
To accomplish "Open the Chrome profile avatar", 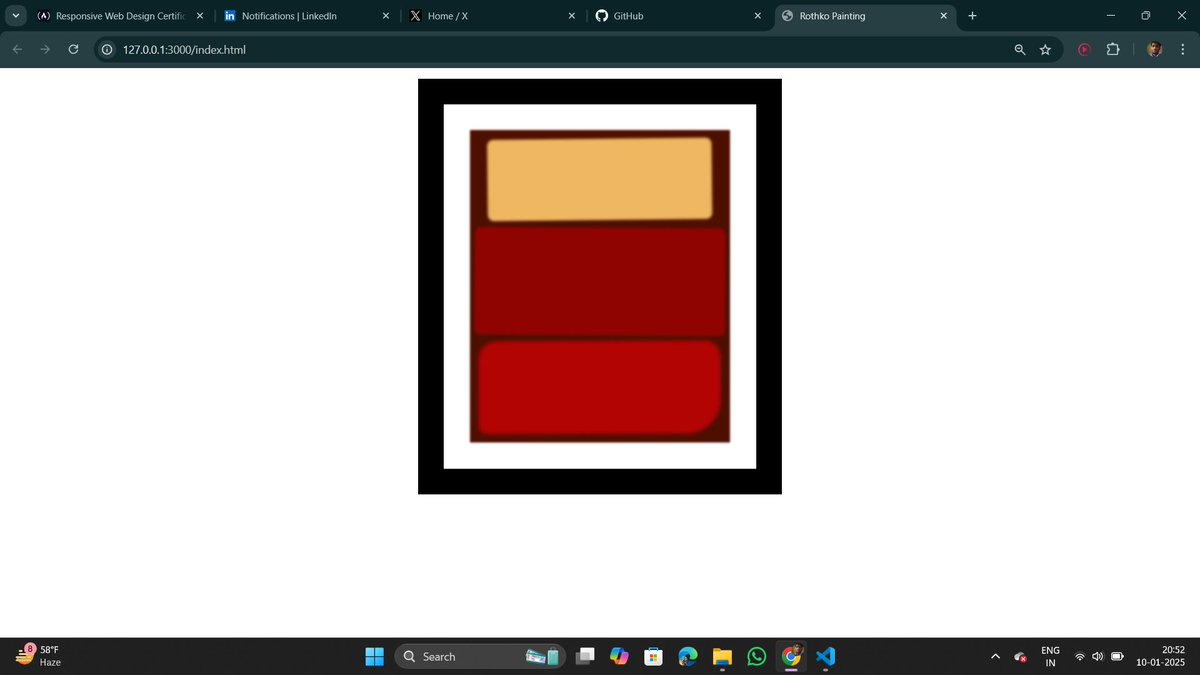I will [1154, 49].
